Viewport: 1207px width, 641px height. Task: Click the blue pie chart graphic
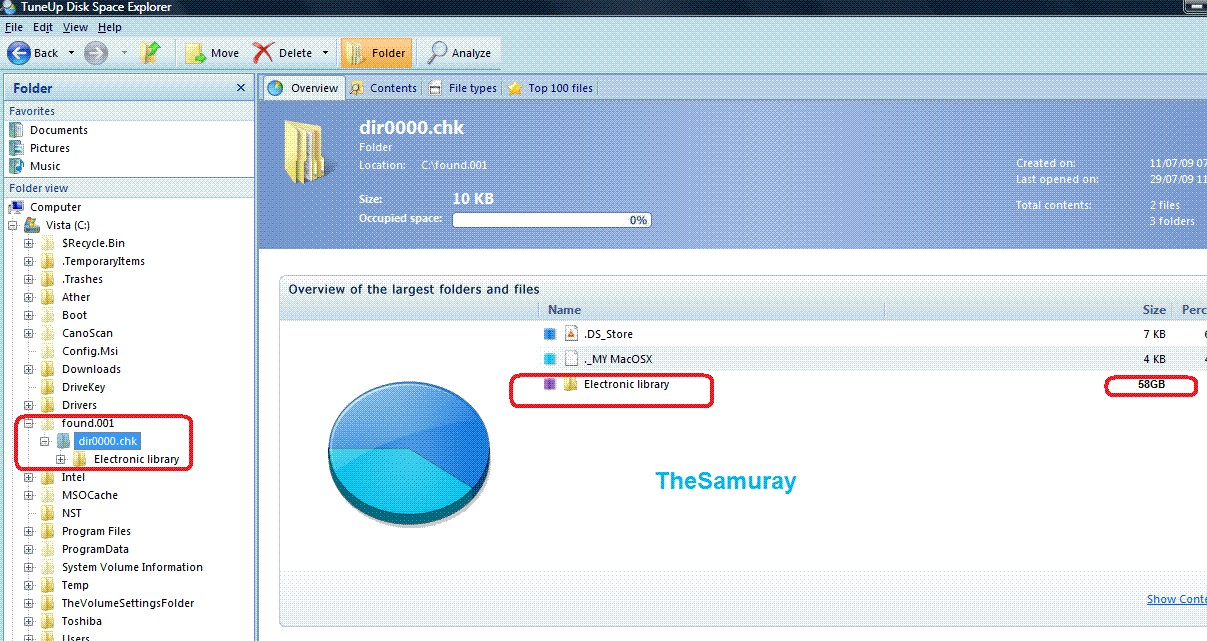pyautogui.click(x=408, y=455)
